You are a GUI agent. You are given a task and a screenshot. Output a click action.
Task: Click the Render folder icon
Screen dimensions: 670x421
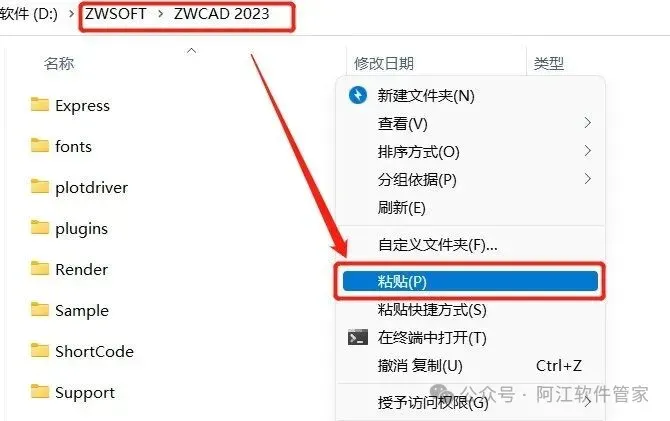[40, 268]
